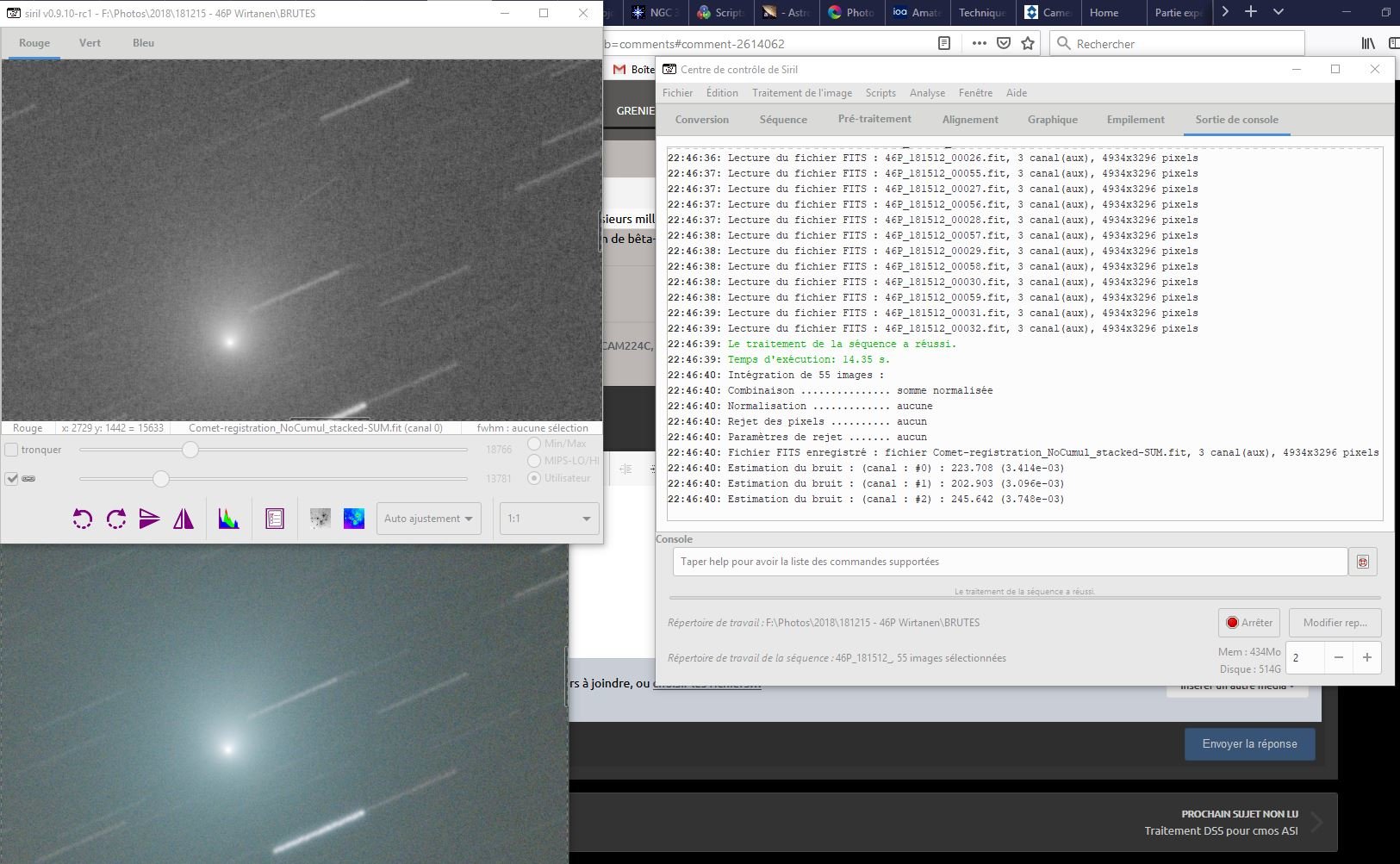The height and width of the screenshot is (864, 1400).
Task: Uncheck the linked channels checkbox
Action: (12, 479)
